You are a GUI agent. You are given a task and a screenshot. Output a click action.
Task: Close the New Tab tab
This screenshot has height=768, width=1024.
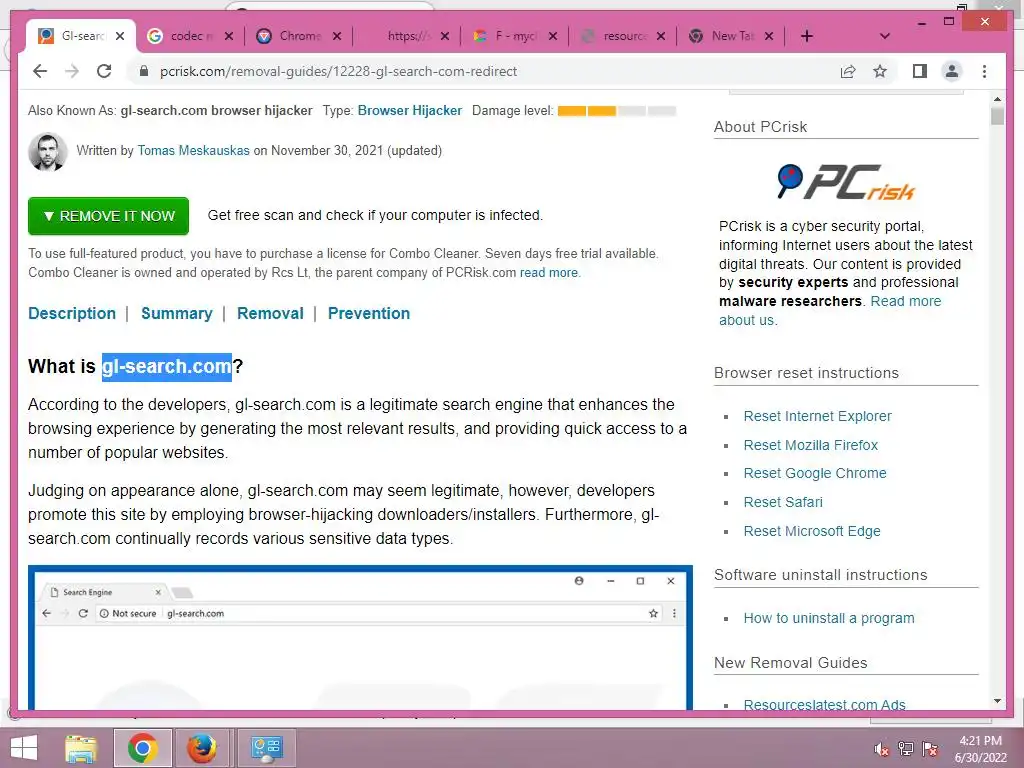[769, 36]
